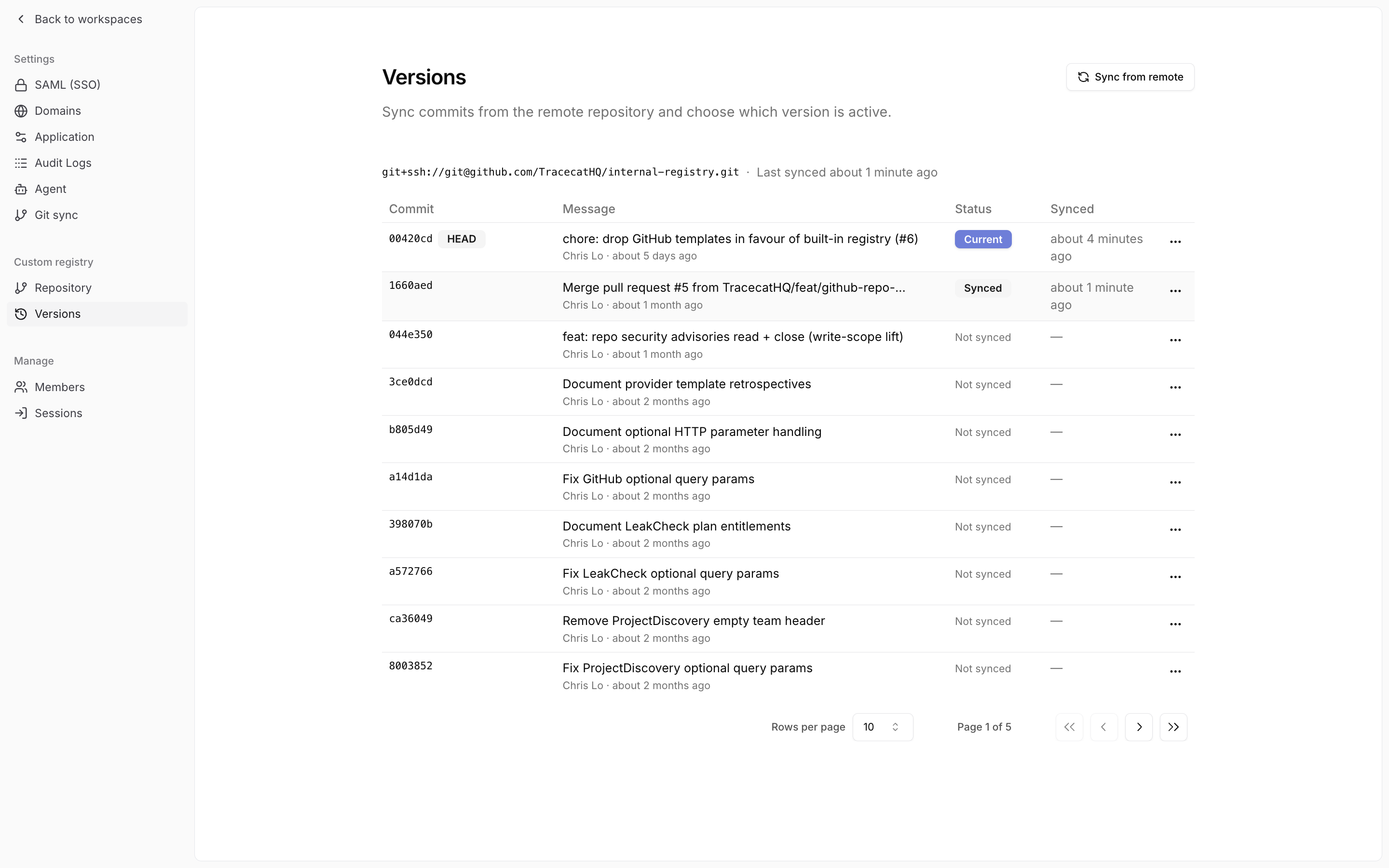The height and width of the screenshot is (868, 1389).
Task: Click the Message column header
Action: pyautogui.click(x=588, y=209)
